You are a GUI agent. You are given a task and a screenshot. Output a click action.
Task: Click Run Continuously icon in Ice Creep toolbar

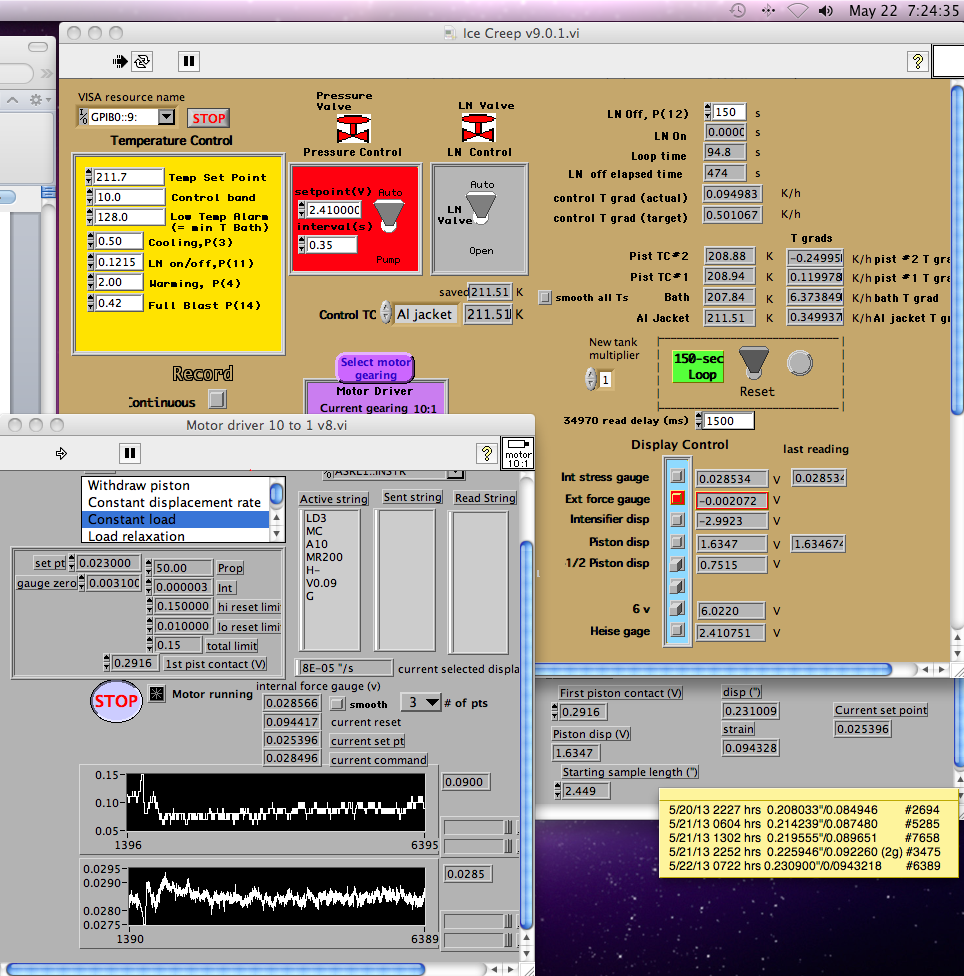pos(142,61)
